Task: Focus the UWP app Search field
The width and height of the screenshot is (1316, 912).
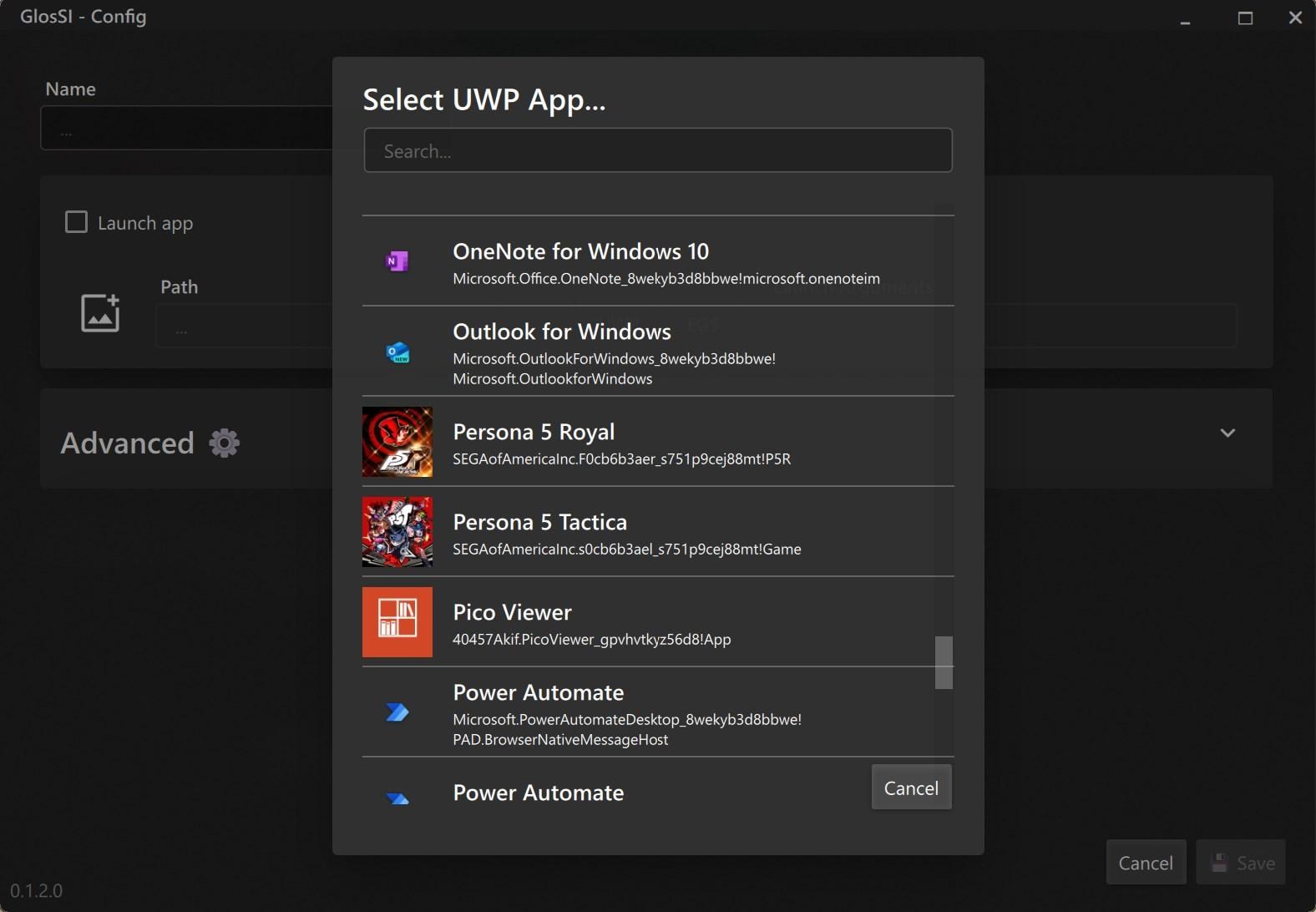Action: (658, 151)
